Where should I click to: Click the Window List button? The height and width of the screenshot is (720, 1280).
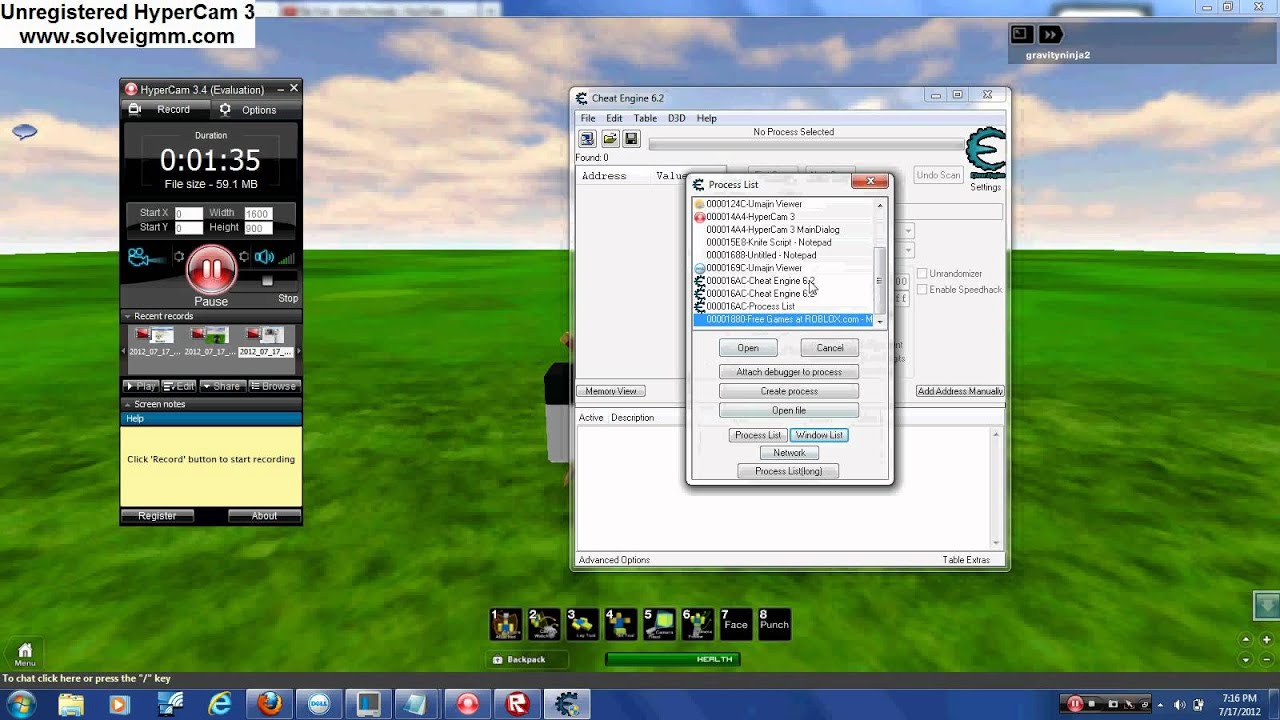819,435
